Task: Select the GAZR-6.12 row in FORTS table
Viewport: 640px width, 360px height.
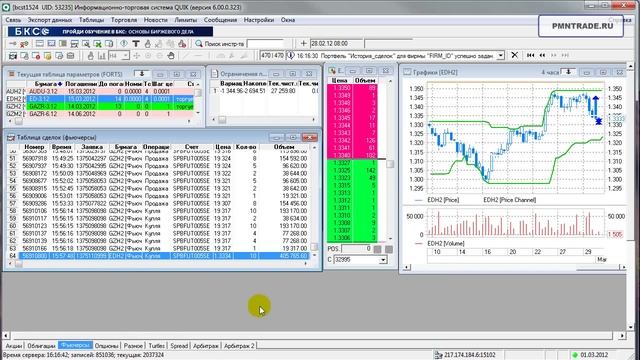Action: click(100, 114)
